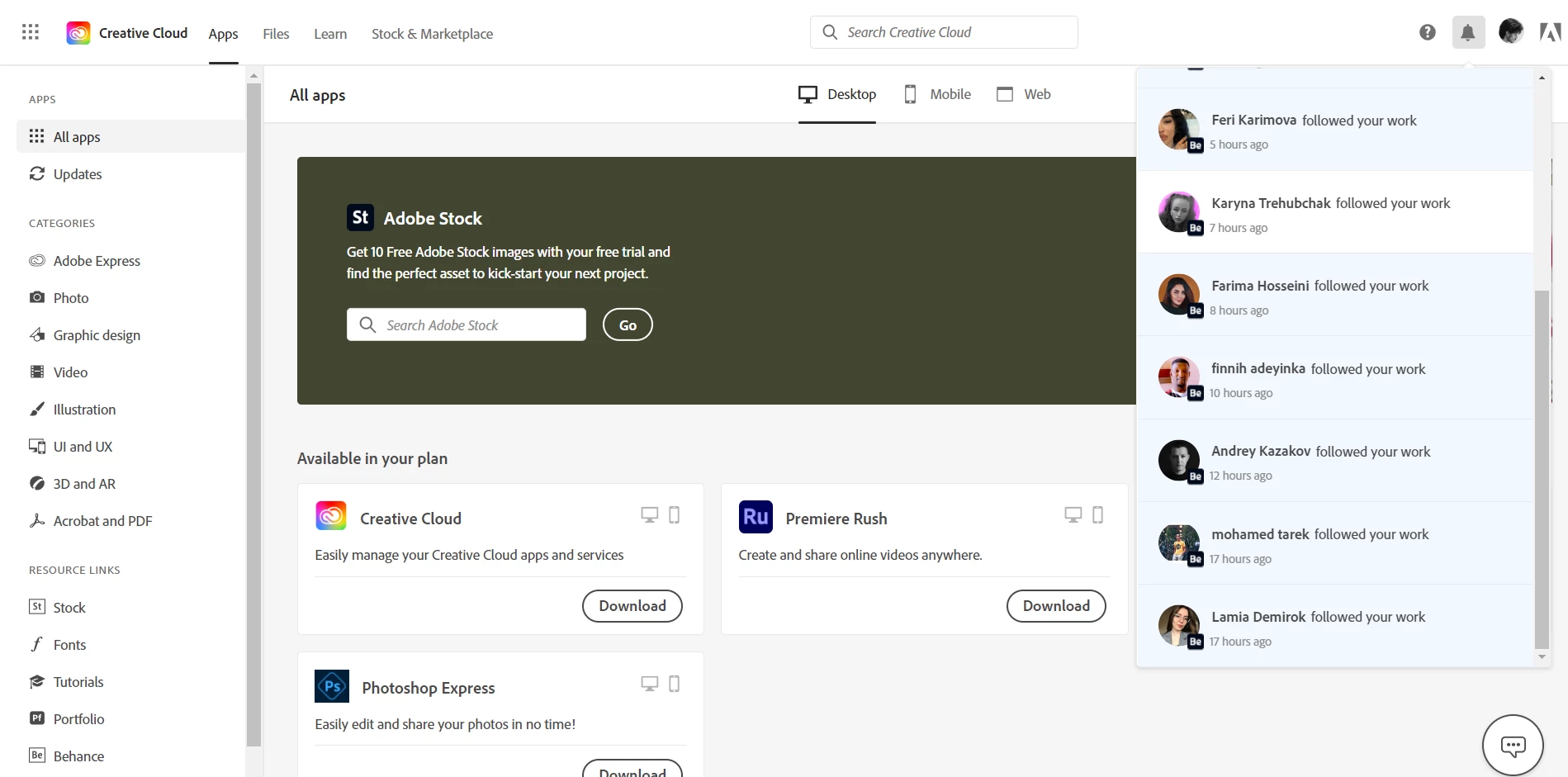The width and height of the screenshot is (1568, 777).
Task: Download the Creative Cloud app
Action: click(632, 606)
